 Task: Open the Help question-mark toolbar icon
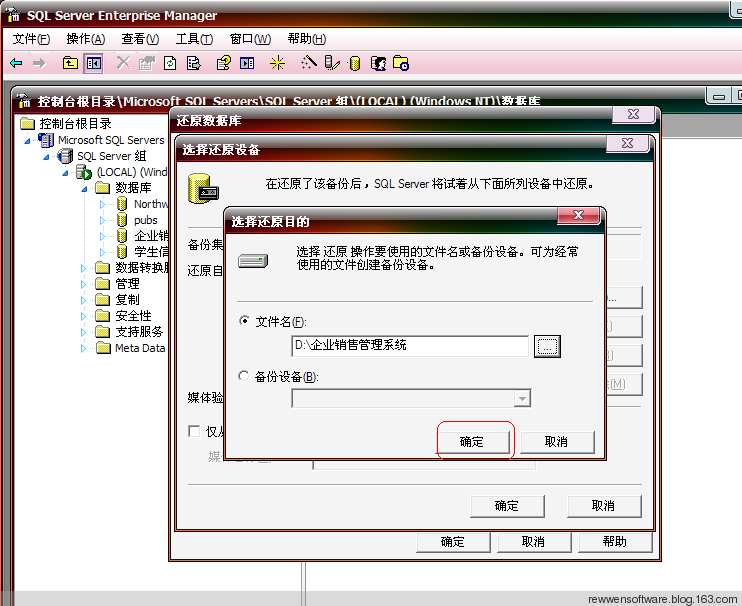tap(223, 63)
